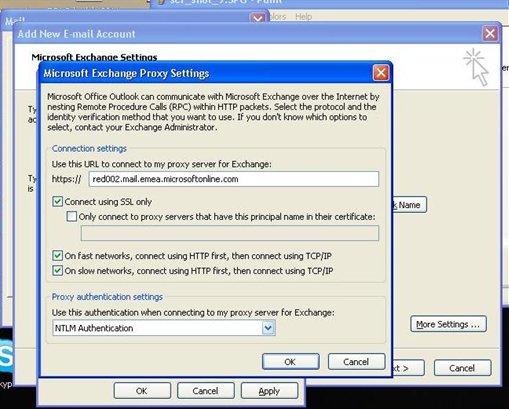This screenshot has width=509, height=409.
Task: Click Apply in the lower properties dialog
Action: coord(269,391)
